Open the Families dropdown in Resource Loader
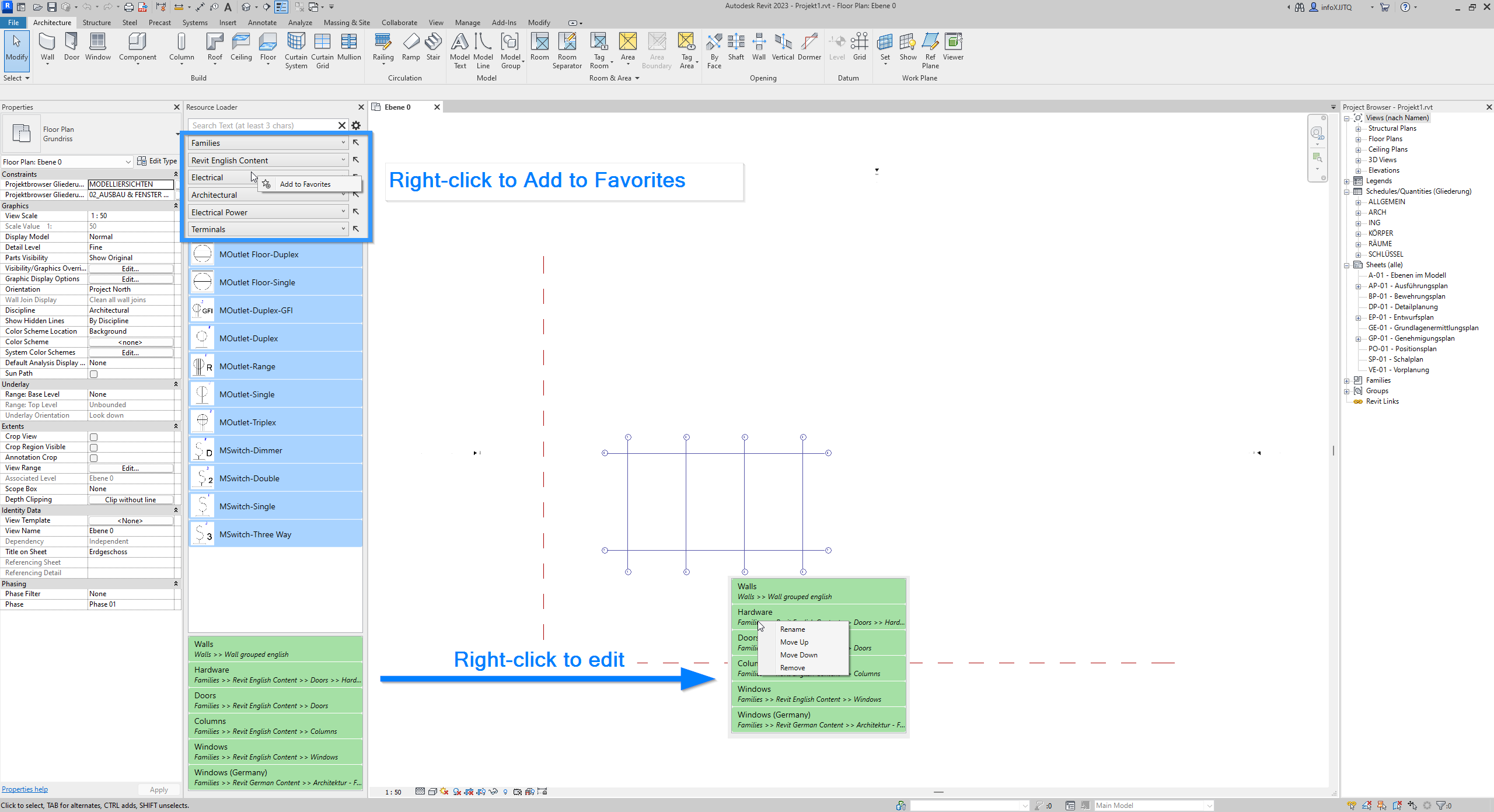This screenshot has width=1494, height=812. pyautogui.click(x=268, y=143)
